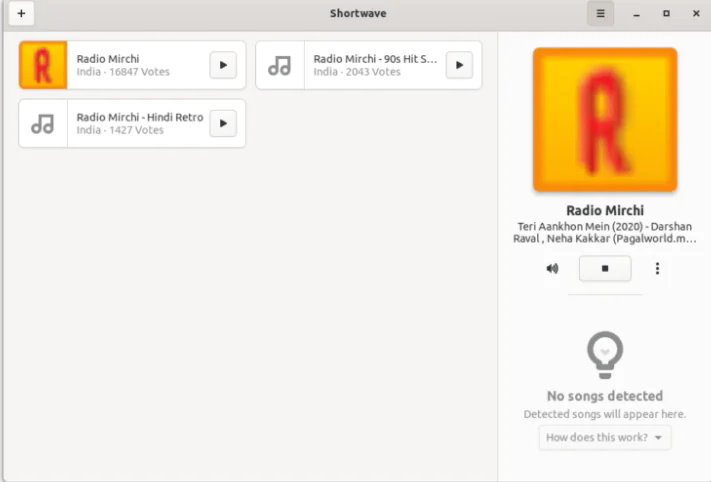Open the three-dot player options menu
This screenshot has width=711, height=482.
tap(657, 268)
